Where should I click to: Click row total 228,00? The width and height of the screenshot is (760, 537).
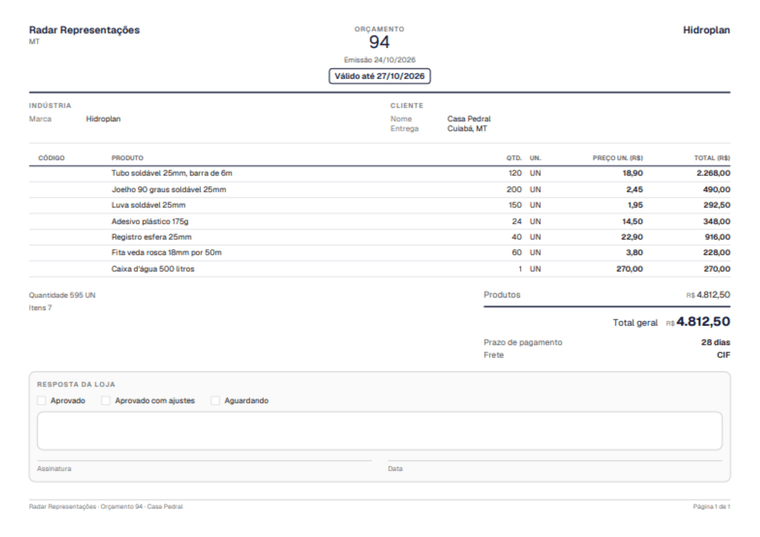(x=716, y=253)
